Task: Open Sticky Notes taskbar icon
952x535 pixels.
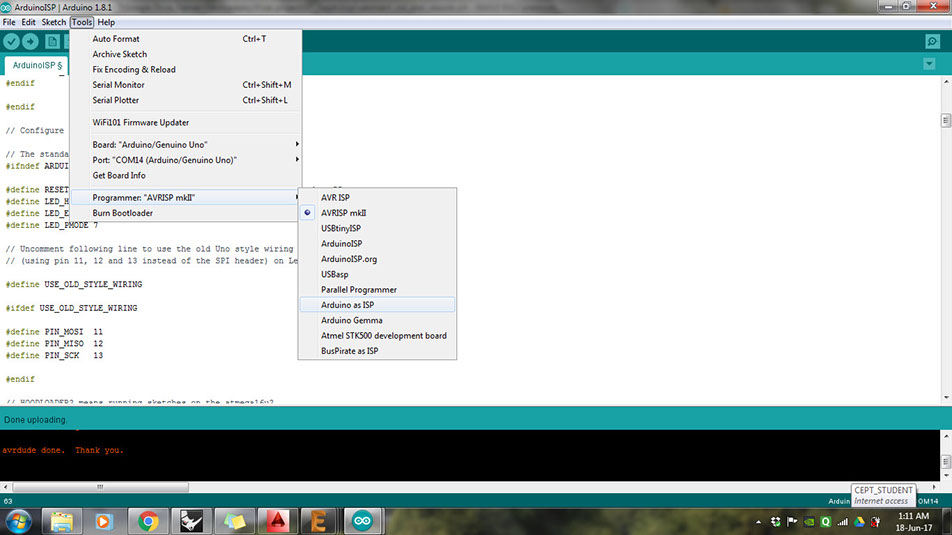Action: tap(234, 521)
